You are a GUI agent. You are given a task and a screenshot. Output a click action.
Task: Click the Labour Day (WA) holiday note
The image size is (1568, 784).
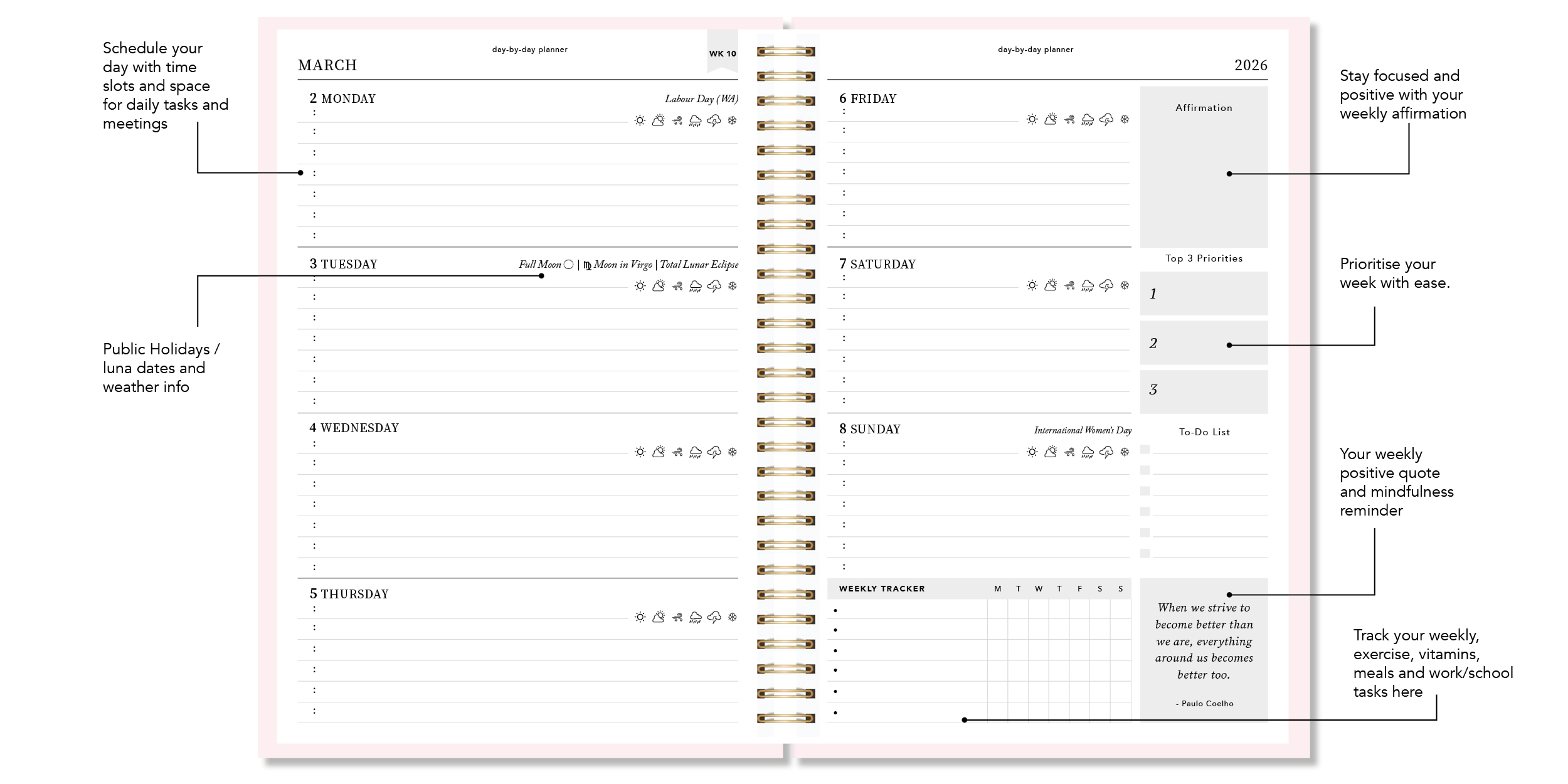[x=701, y=99]
